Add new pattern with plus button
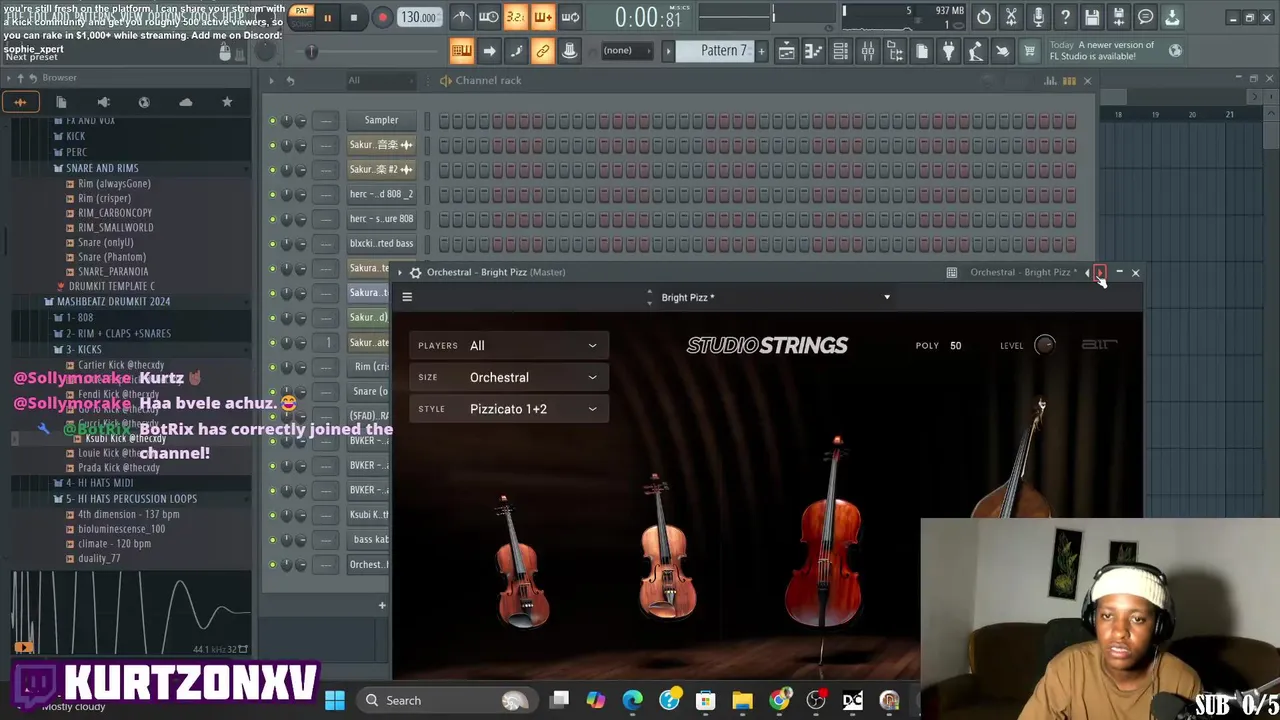The image size is (1280, 720). pos(762,51)
